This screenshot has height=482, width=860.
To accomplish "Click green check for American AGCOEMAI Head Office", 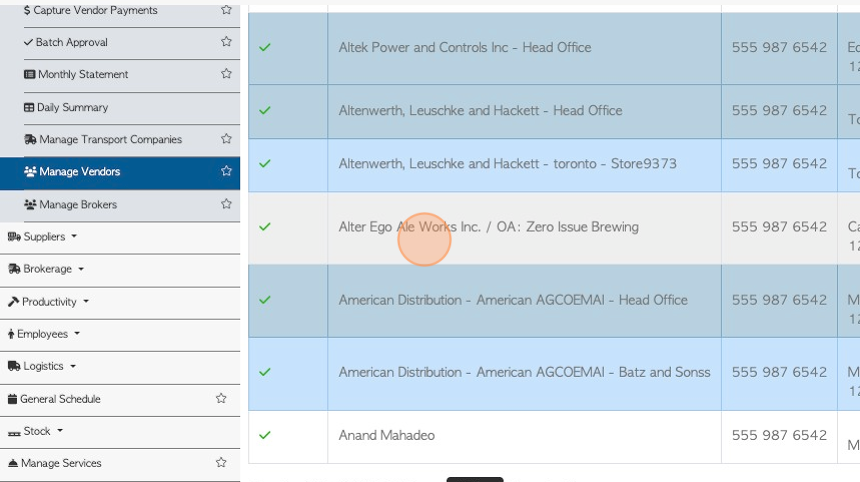I will coord(265,300).
